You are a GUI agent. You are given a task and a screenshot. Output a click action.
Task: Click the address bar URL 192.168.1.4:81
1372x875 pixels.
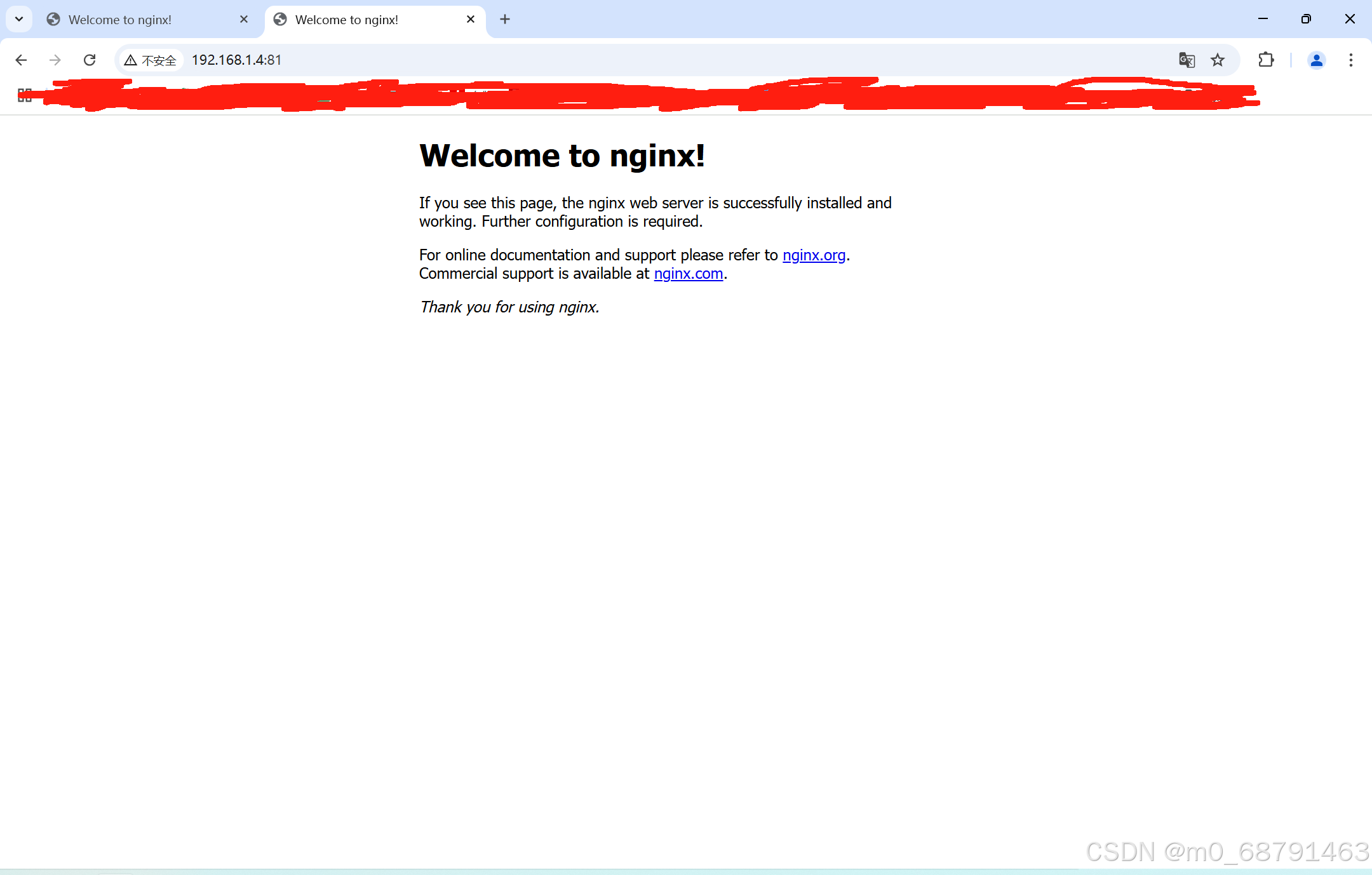pyautogui.click(x=236, y=60)
